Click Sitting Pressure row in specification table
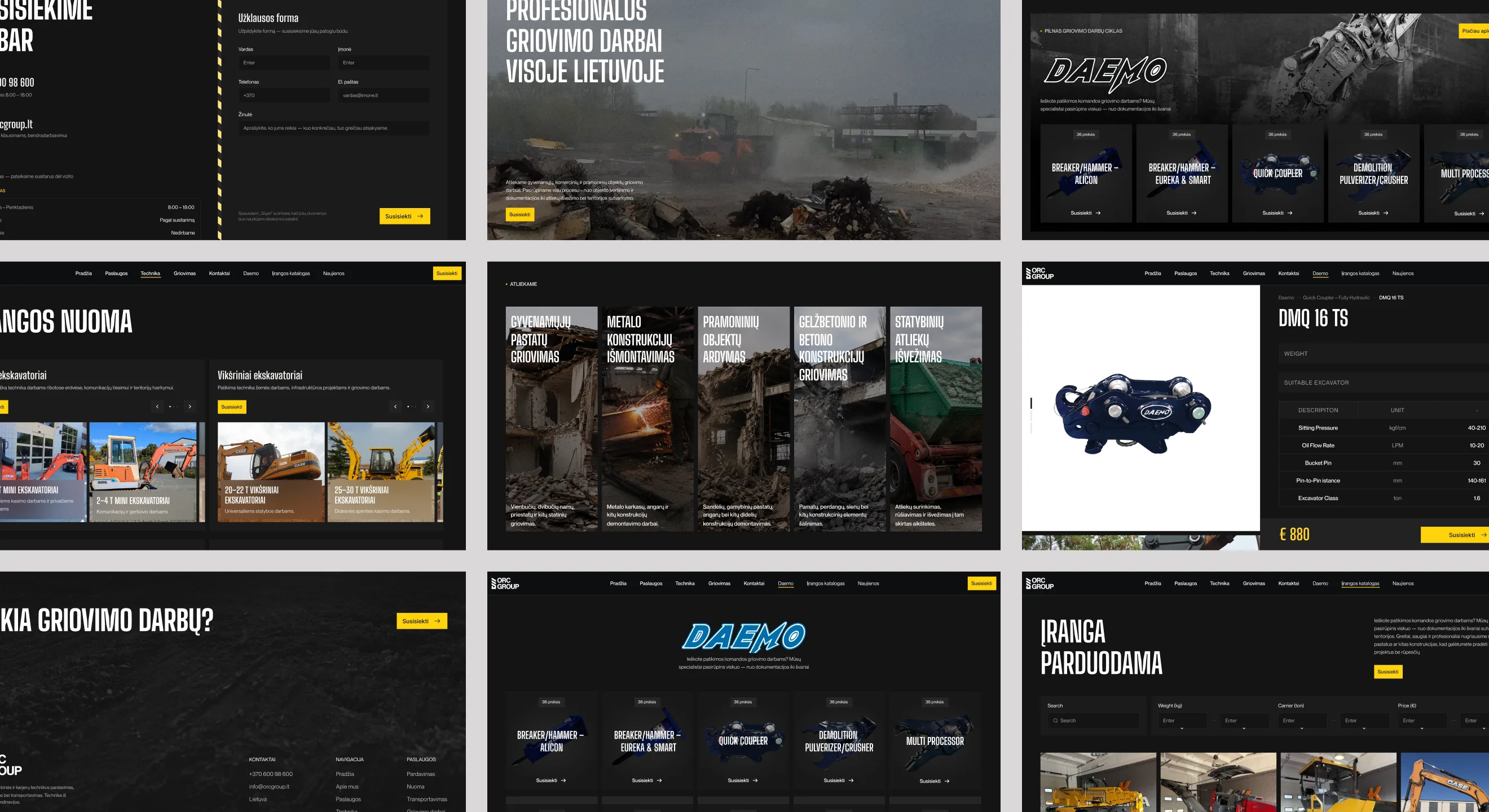 click(x=1384, y=427)
